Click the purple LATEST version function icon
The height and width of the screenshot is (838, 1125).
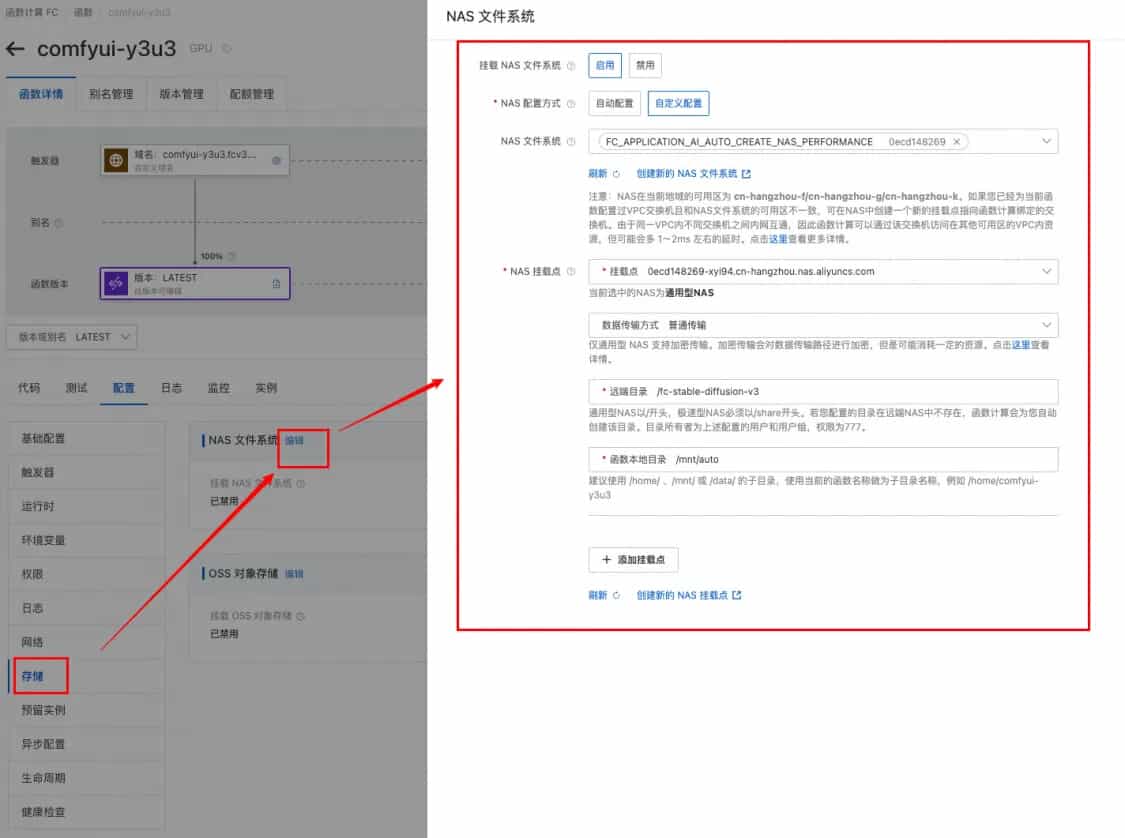tap(117, 283)
